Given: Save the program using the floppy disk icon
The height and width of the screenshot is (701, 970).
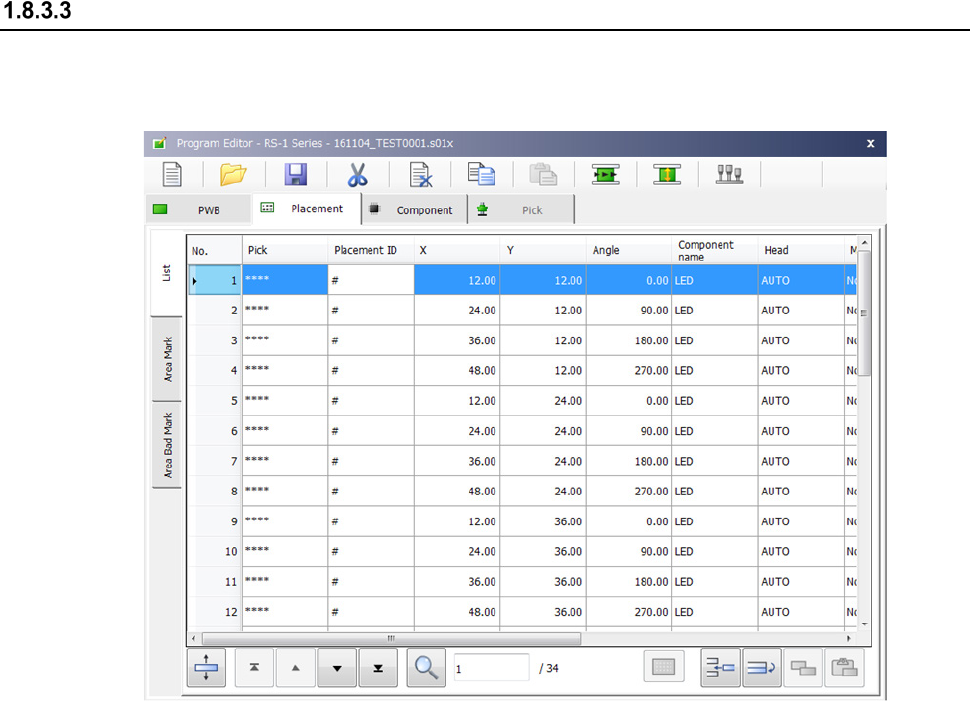Looking at the screenshot, I should (x=296, y=175).
